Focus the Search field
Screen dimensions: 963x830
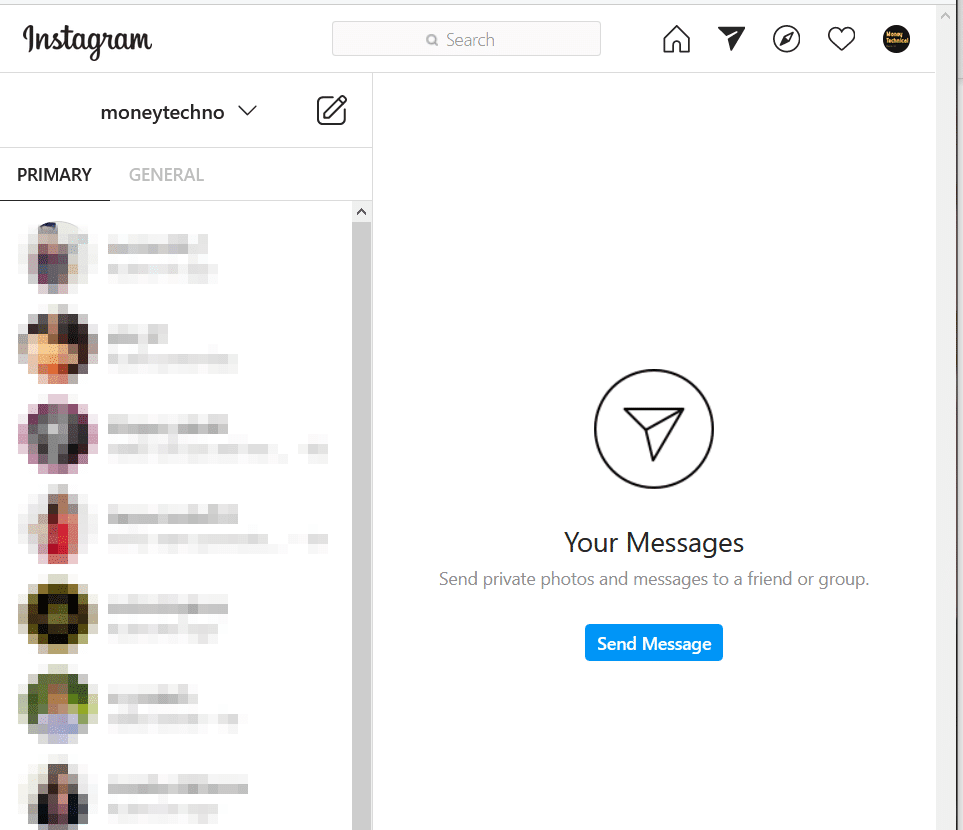pyautogui.click(x=466, y=39)
